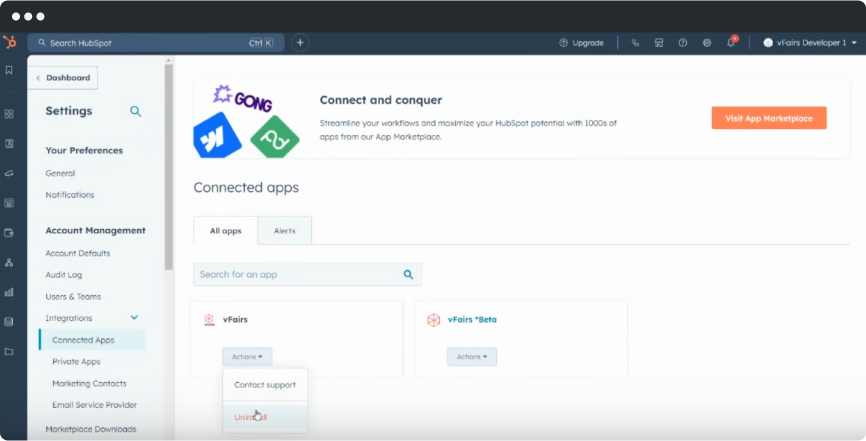Open the notifications bell icon
Screen dimensions: 866x441
tap(731, 43)
